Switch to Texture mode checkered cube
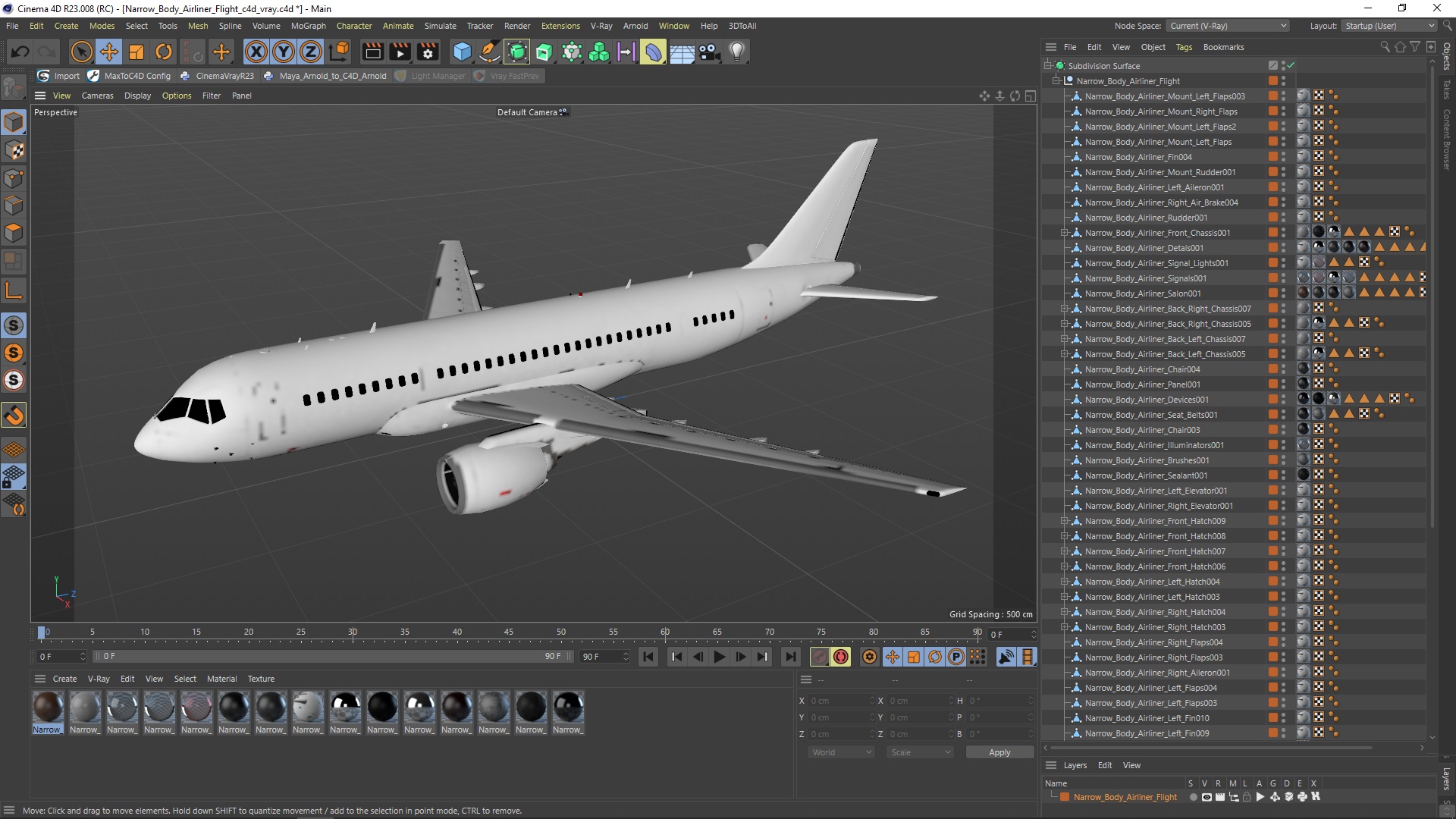The height and width of the screenshot is (819, 1456). (x=14, y=150)
